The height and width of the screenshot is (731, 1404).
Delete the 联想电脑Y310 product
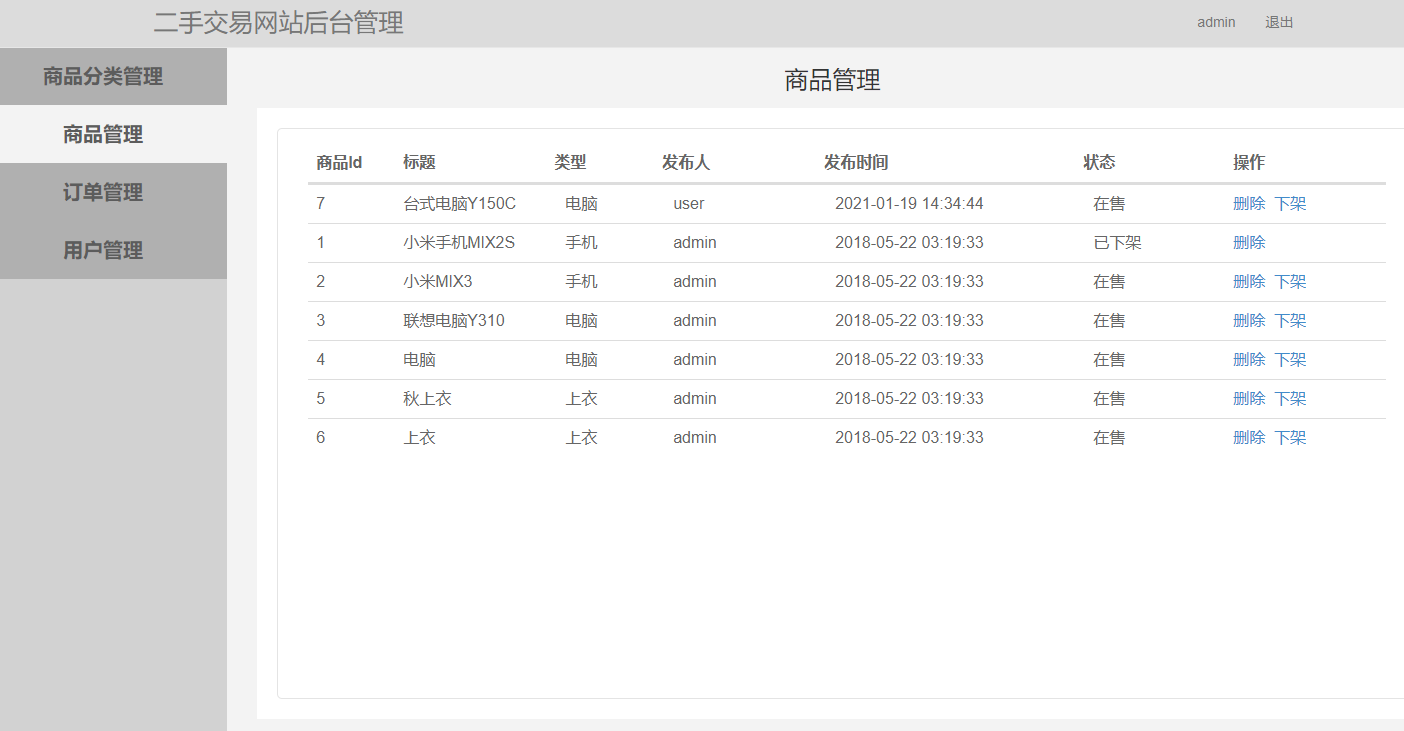[1250, 320]
